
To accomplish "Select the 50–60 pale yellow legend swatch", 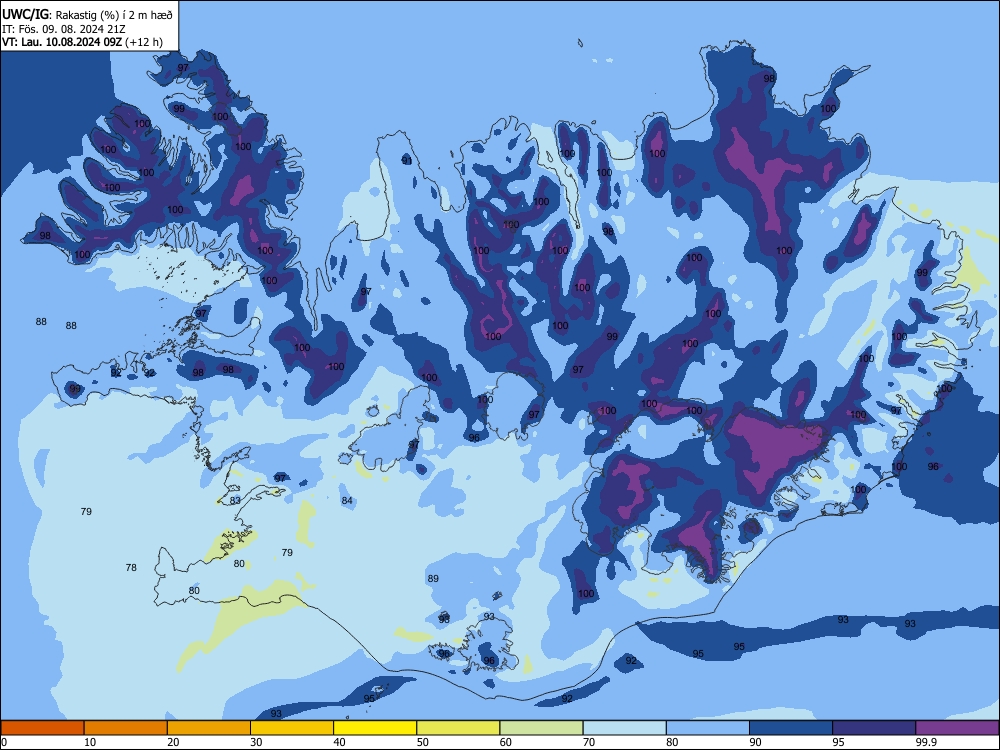I will (x=458, y=728).
